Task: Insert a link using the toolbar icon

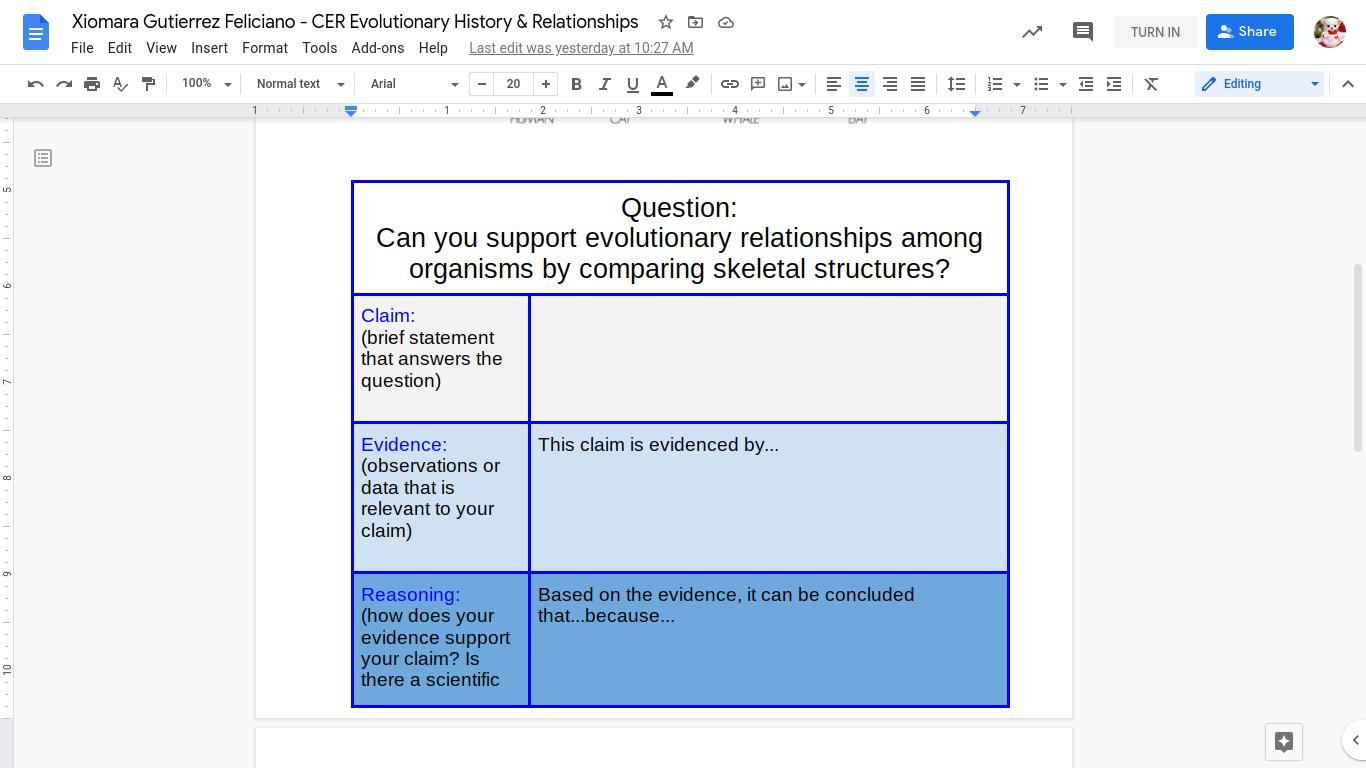Action: (x=729, y=84)
